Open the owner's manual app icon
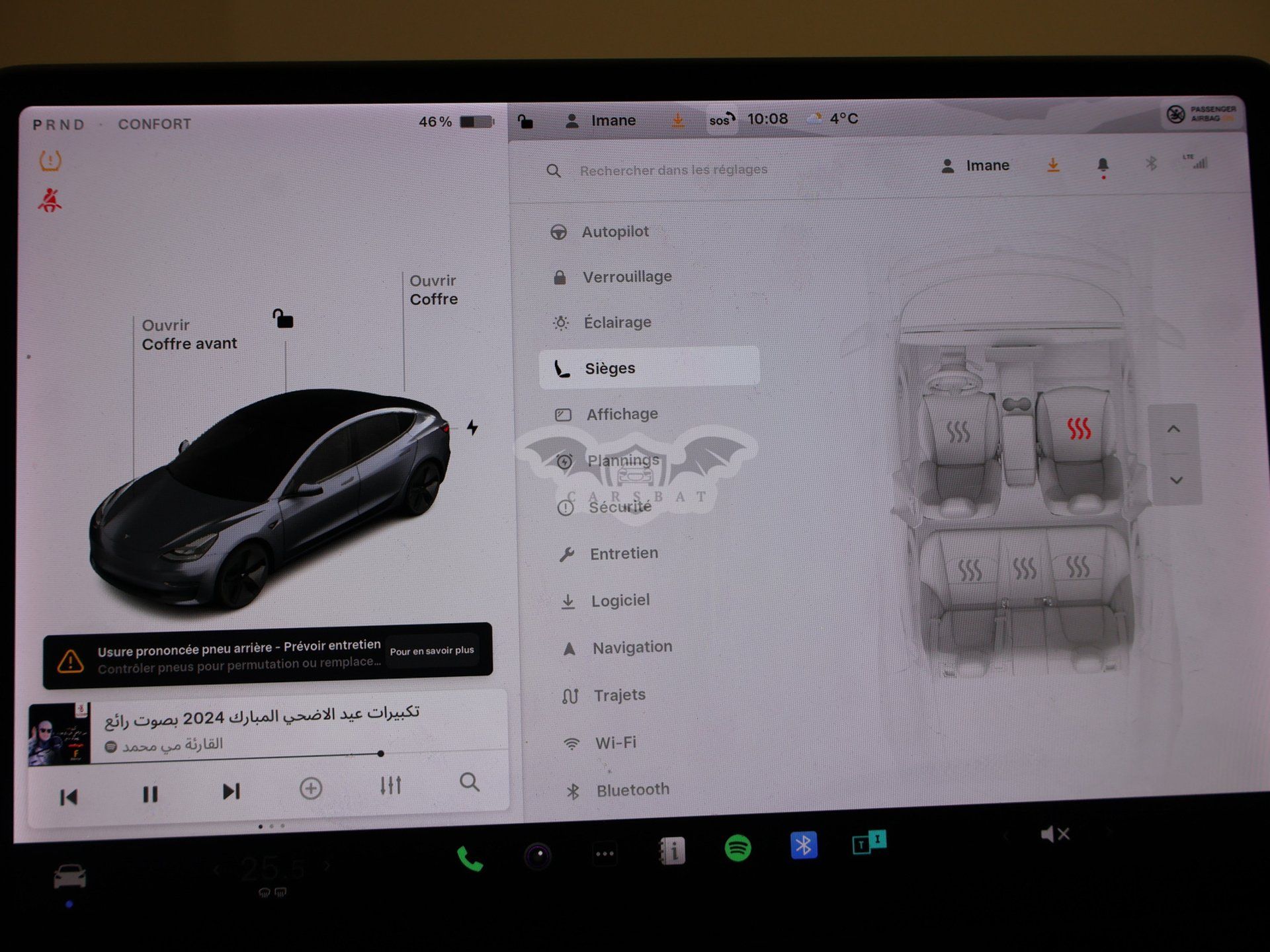1270x952 pixels. (x=672, y=851)
